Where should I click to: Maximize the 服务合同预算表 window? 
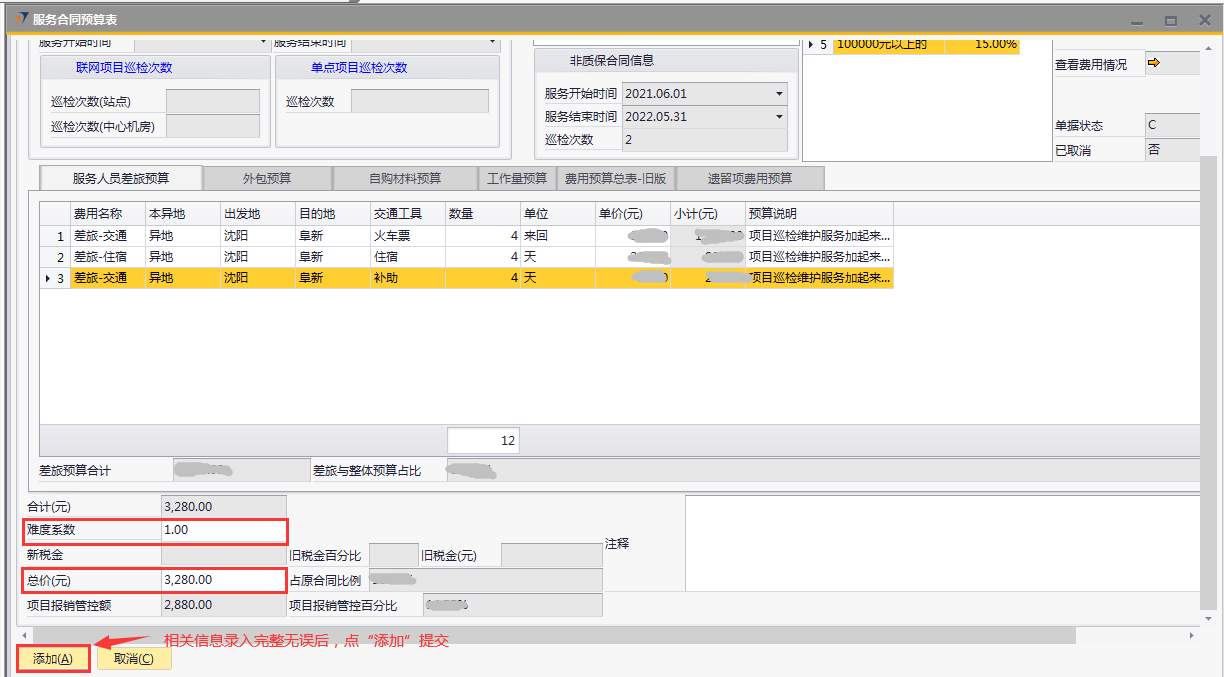(1170, 20)
